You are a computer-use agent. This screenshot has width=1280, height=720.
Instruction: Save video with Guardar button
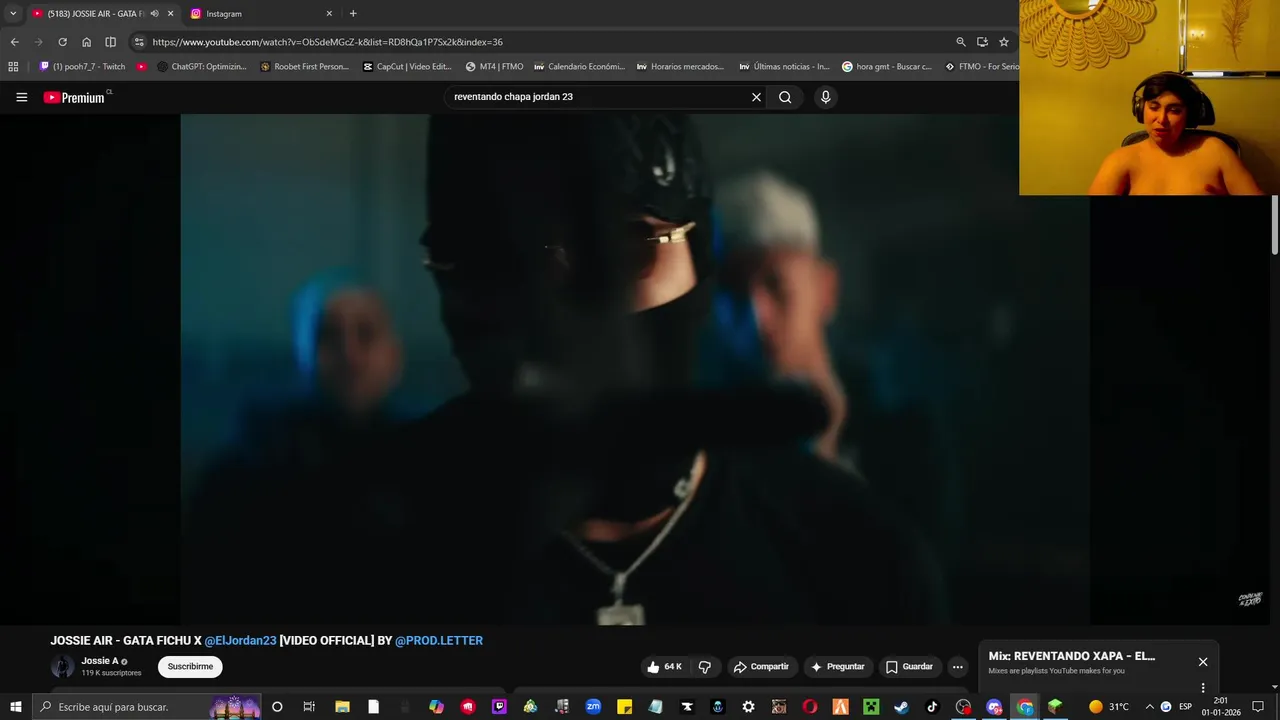(909, 667)
